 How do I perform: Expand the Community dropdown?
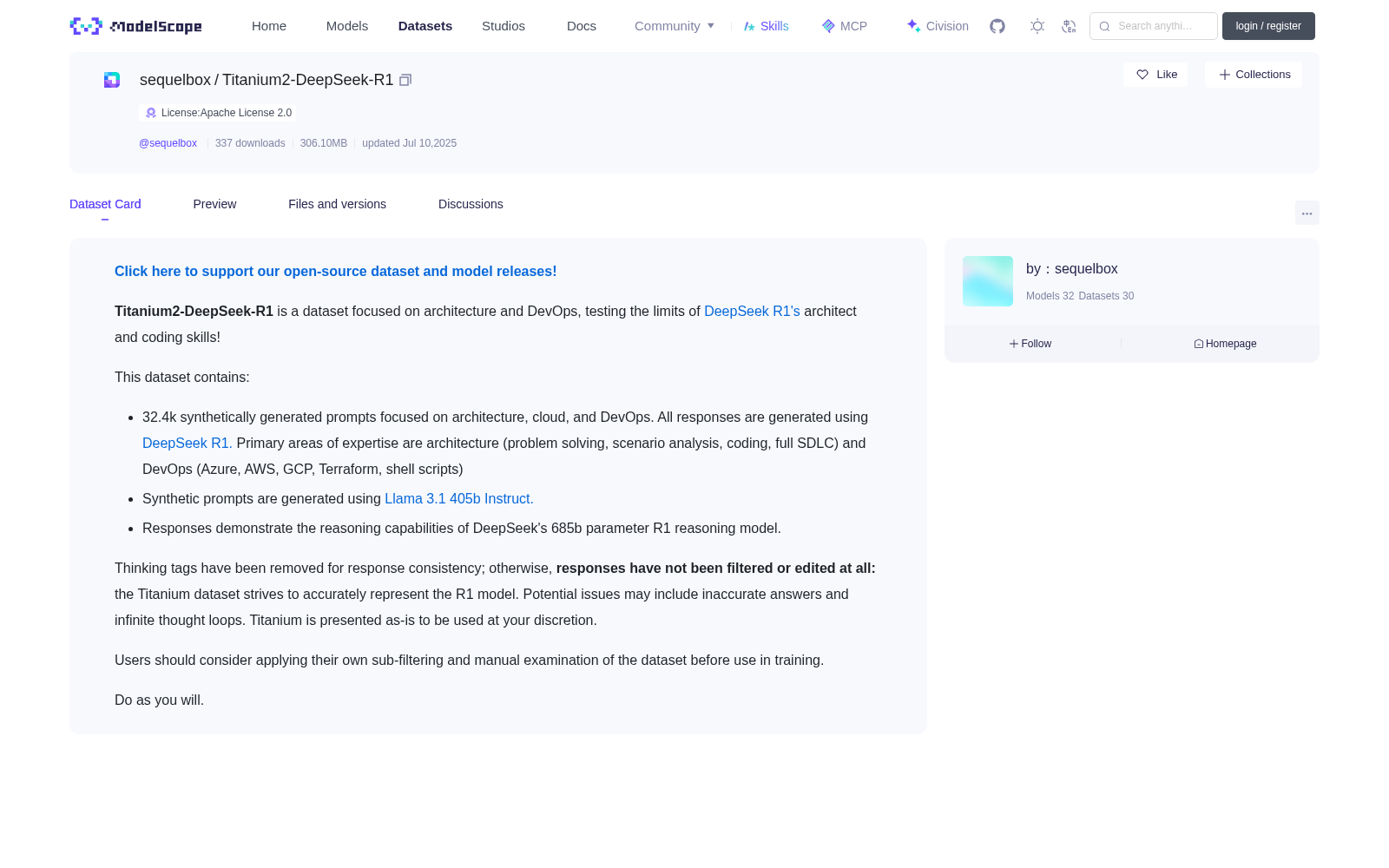tap(675, 26)
